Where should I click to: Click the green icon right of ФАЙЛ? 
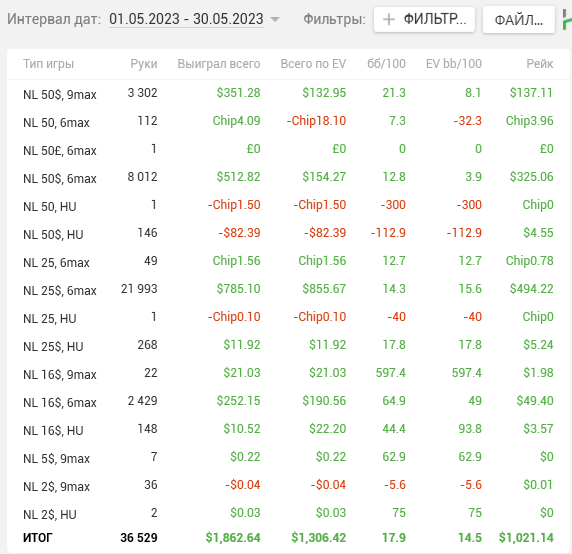567,20
